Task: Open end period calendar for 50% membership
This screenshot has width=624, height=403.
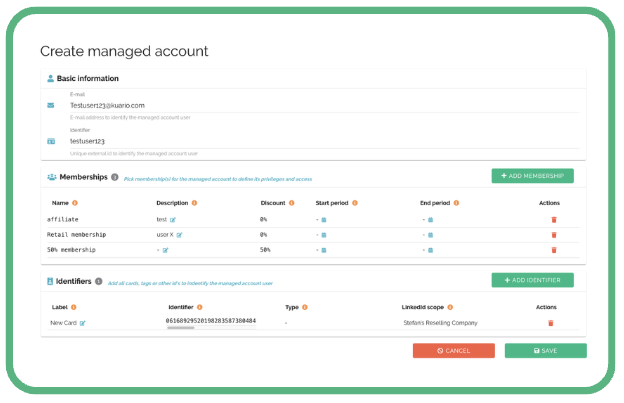Action: 431,249
